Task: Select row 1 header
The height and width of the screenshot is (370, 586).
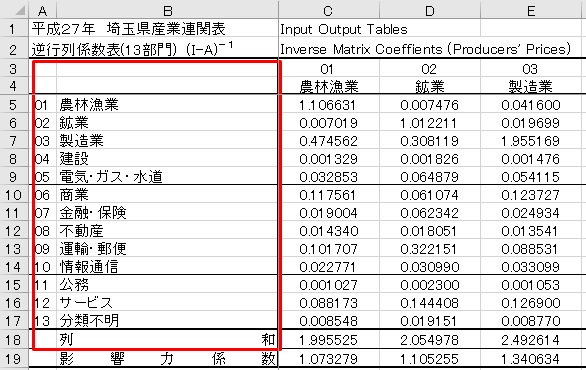Action: coord(14,29)
